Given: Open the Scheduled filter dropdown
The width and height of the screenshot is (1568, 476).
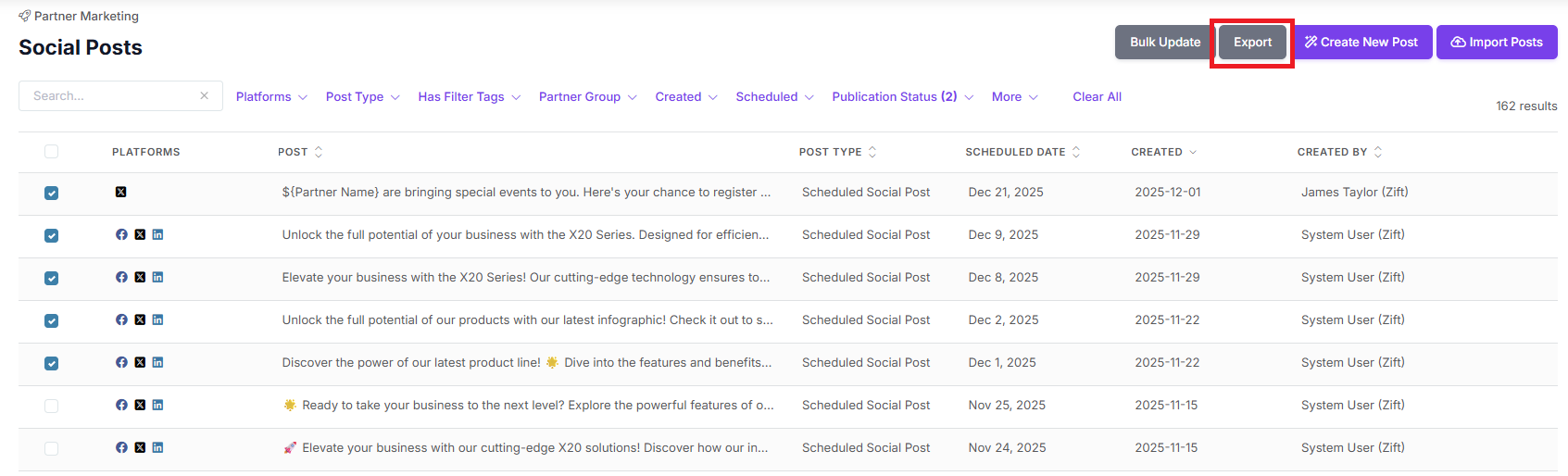Looking at the screenshot, I should tap(775, 96).
